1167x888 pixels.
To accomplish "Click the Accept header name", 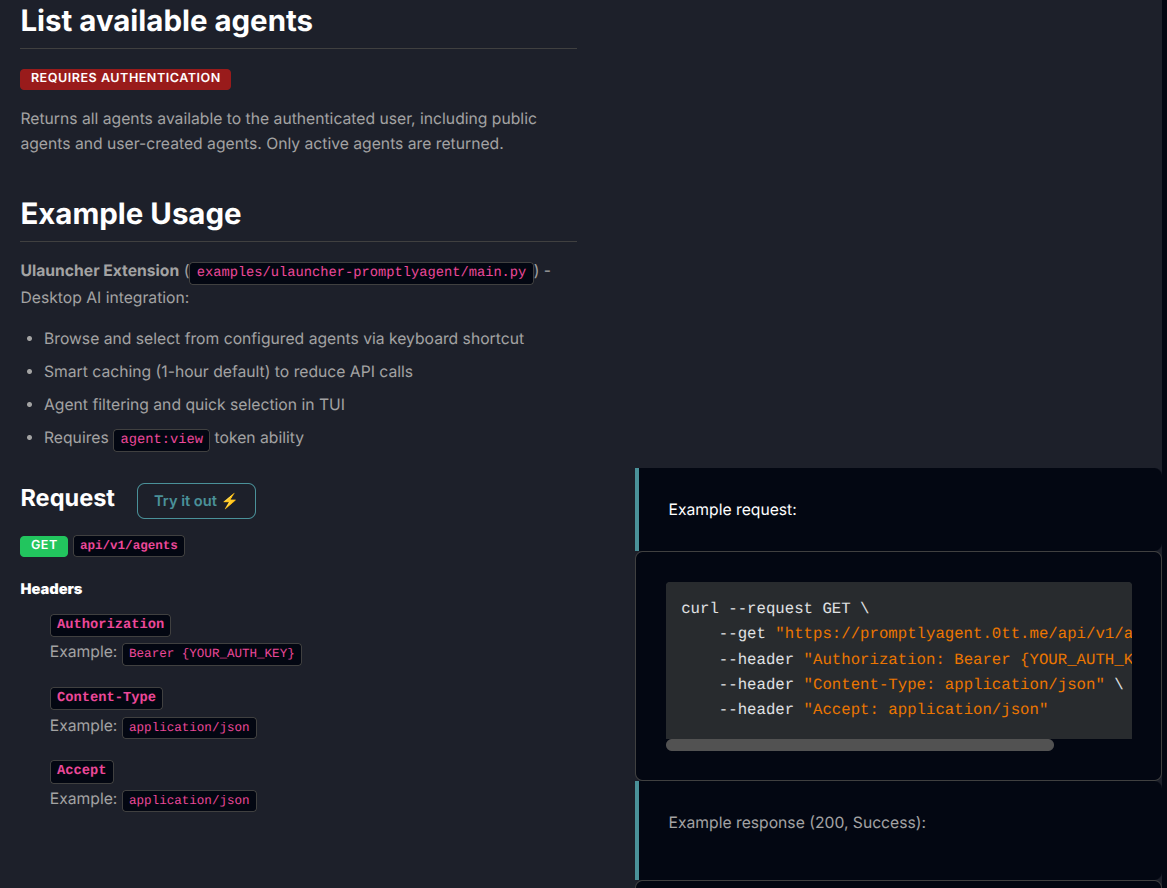I will coord(81,770).
